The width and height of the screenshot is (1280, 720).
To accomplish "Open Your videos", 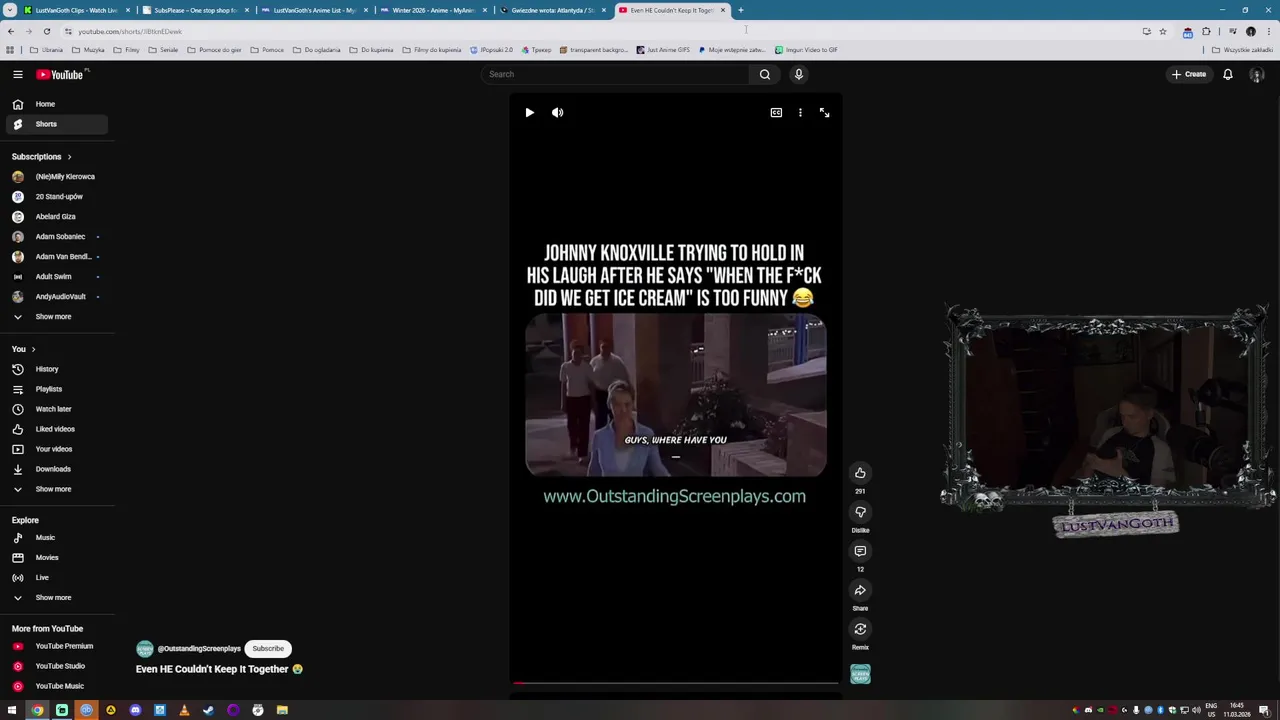I will [x=56, y=449].
